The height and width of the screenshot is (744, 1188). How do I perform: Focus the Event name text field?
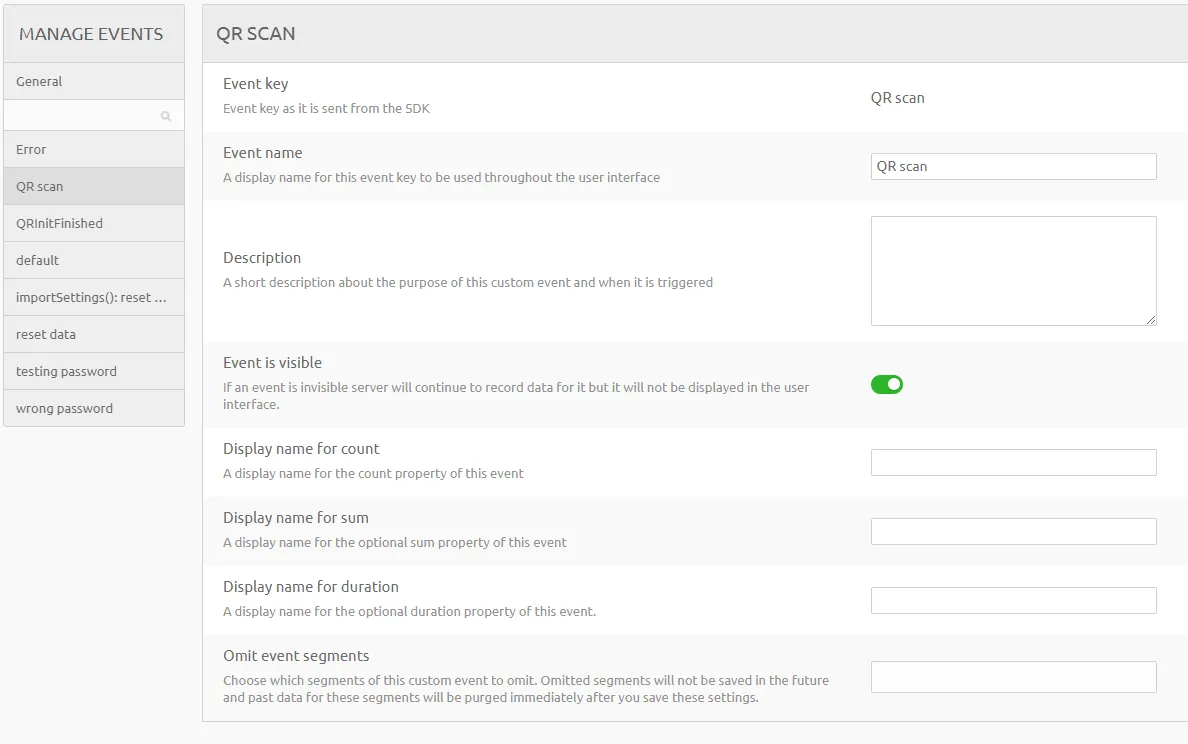pyautogui.click(x=1013, y=166)
